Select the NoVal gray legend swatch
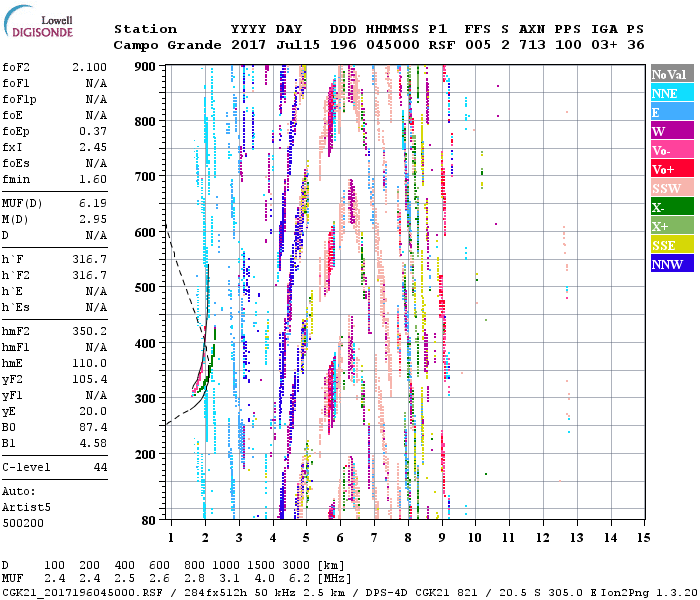This screenshot has height=600, width=700. pos(672,74)
